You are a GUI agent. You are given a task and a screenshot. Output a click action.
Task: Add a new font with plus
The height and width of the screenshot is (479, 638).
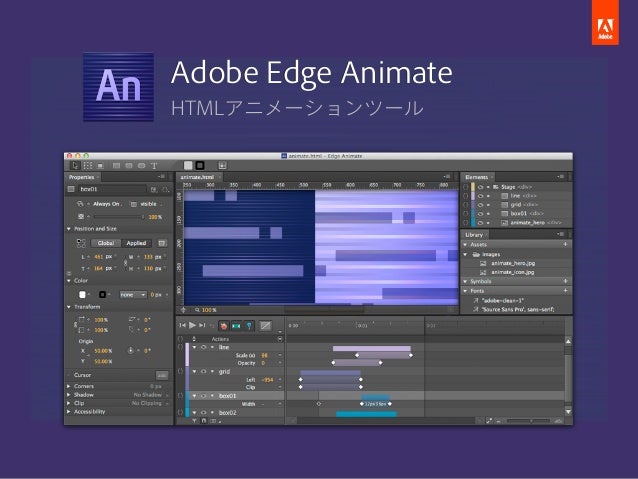point(565,291)
